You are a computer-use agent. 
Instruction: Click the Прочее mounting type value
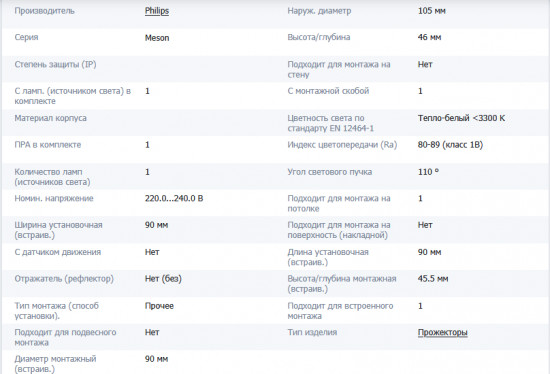(159, 306)
